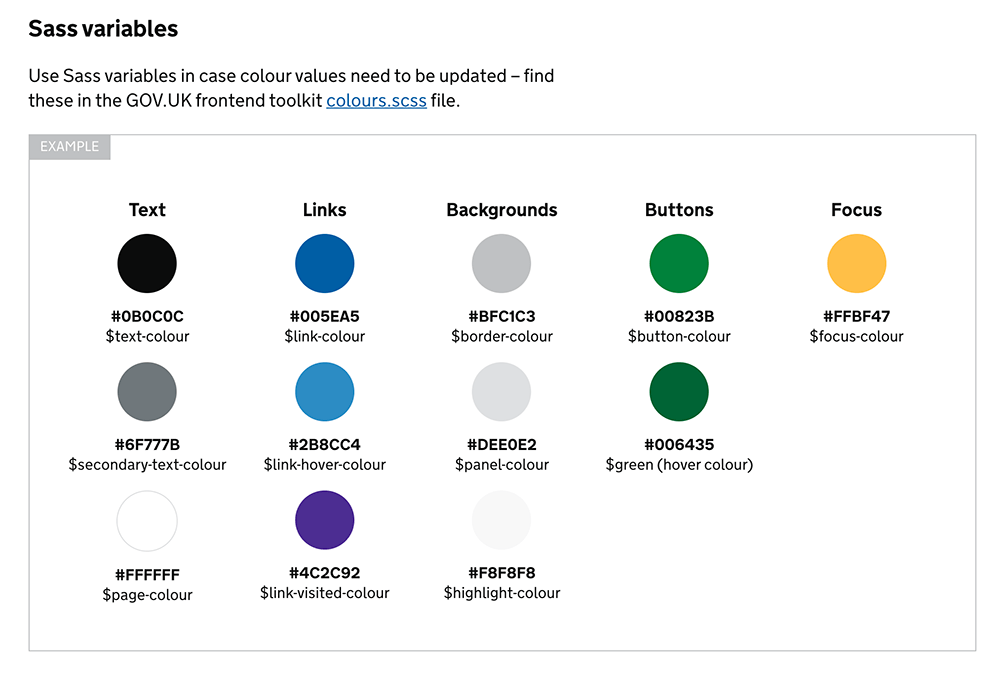Select the blue #005EA5 link colour circle
Viewport: 1000px width, 675px height.
[x=325, y=264]
